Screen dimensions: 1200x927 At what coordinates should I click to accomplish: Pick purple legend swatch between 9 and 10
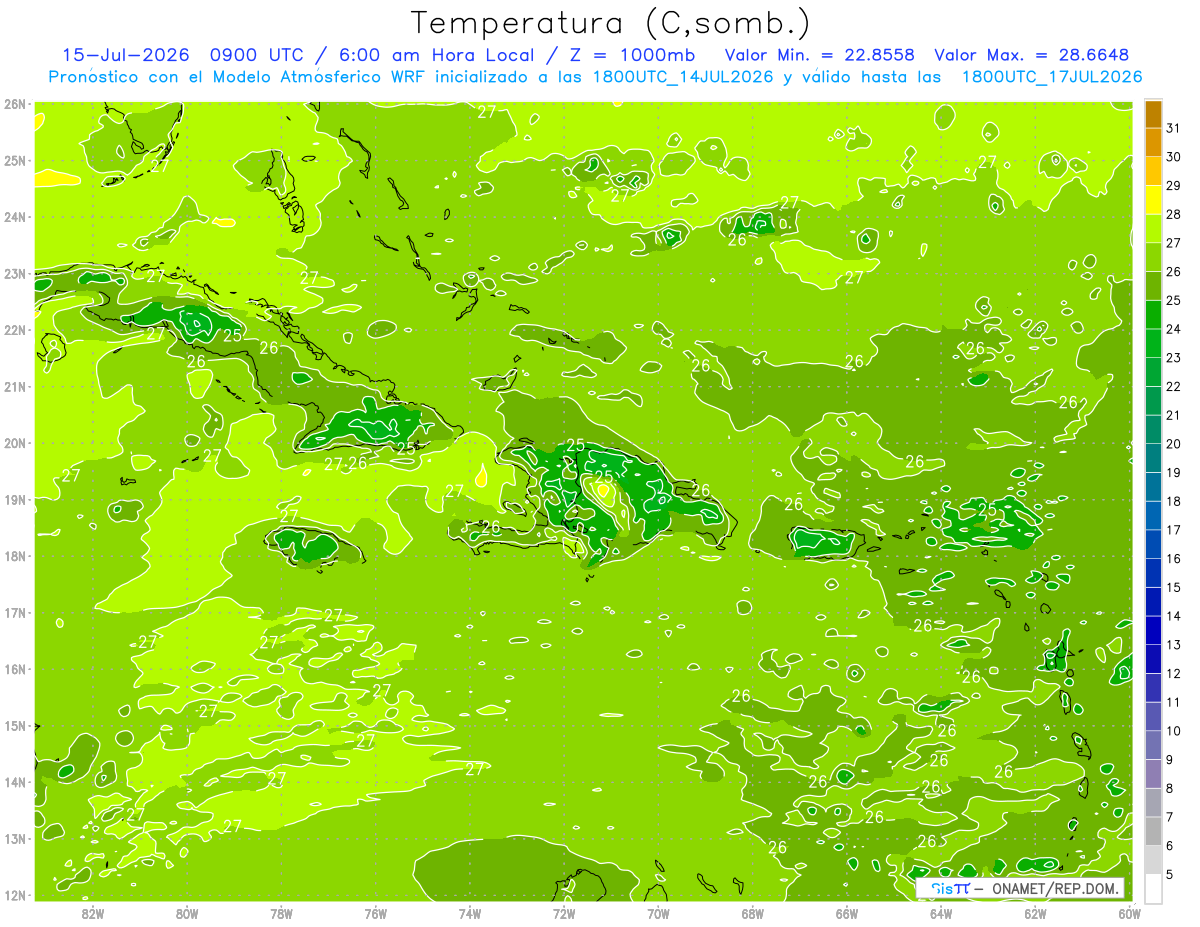(x=1153, y=745)
